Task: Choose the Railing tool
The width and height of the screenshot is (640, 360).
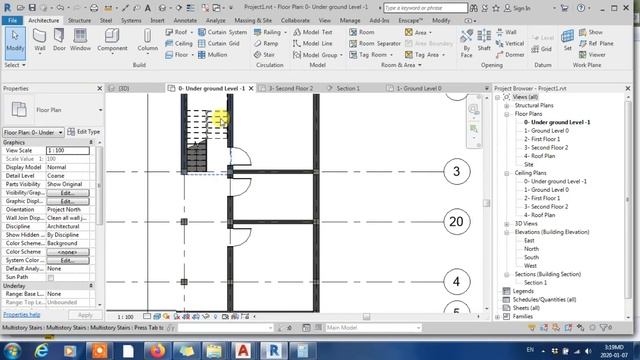Action: pyautogui.click(x=270, y=32)
